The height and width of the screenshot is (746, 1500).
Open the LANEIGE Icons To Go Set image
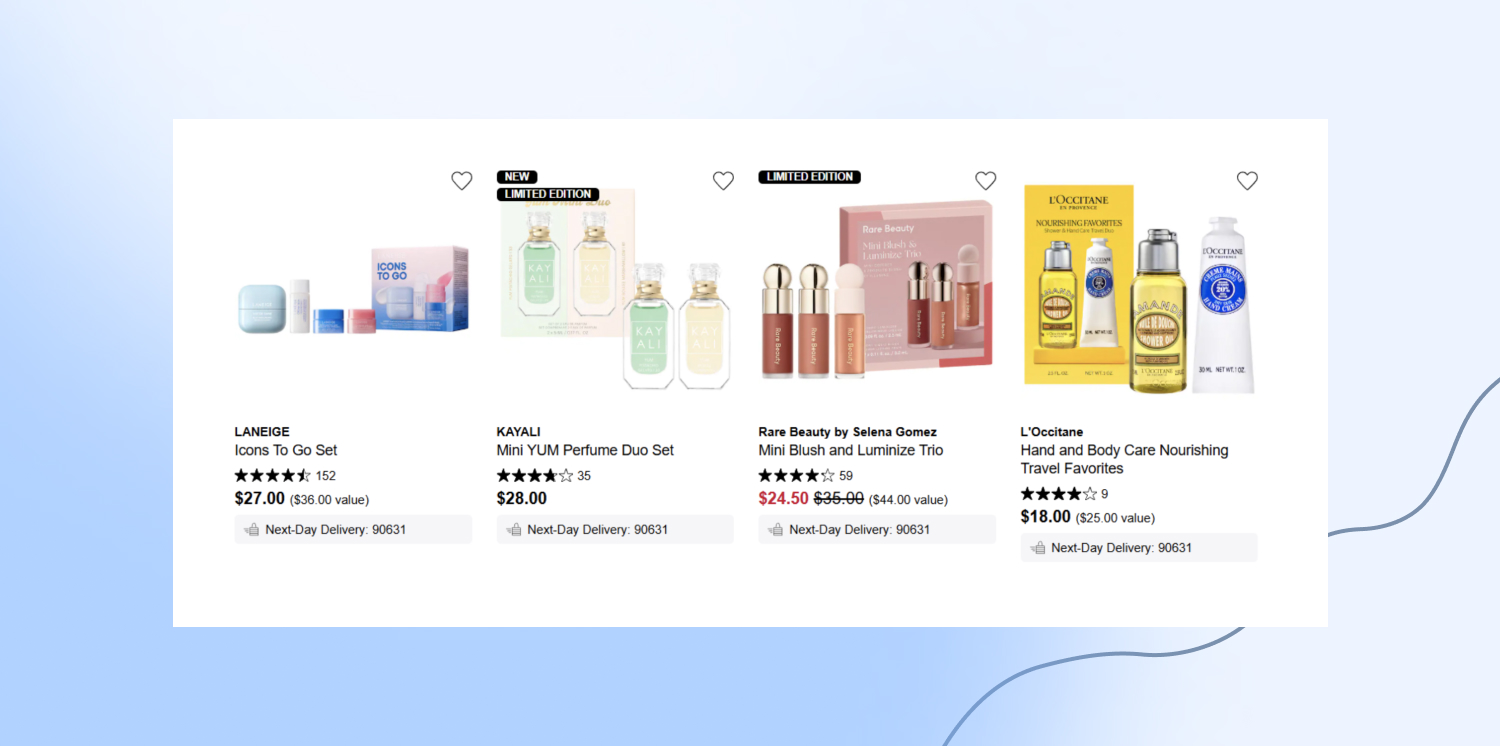click(x=353, y=291)
